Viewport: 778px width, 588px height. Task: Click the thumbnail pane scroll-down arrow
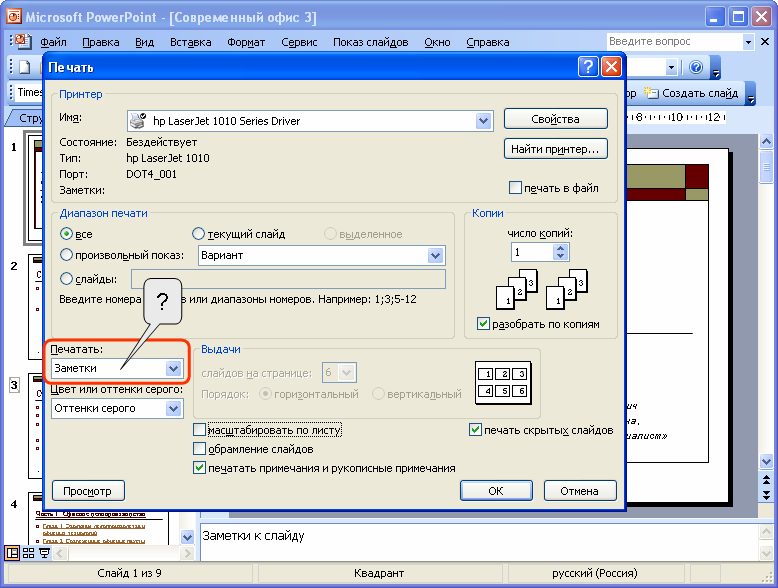click(x=187, y=537)
